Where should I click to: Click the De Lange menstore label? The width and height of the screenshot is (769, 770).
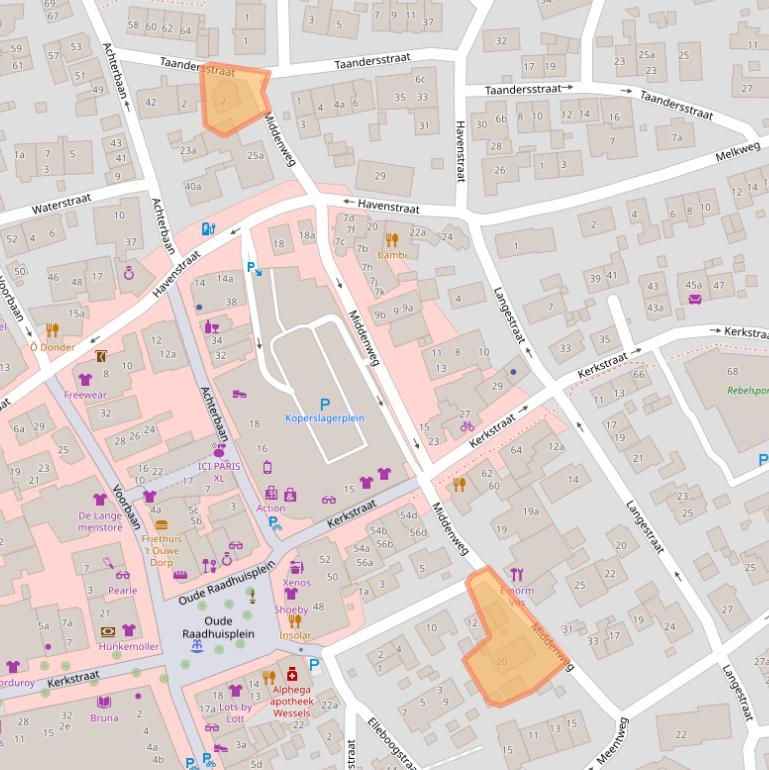[100, 521]
